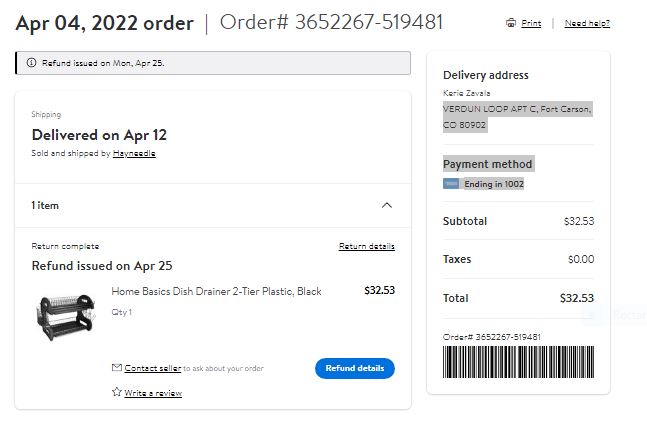Click the dish drainer product thumbnail
This screenshot has height=426, width=647.
pyautogui.click(x=66, y=317)
